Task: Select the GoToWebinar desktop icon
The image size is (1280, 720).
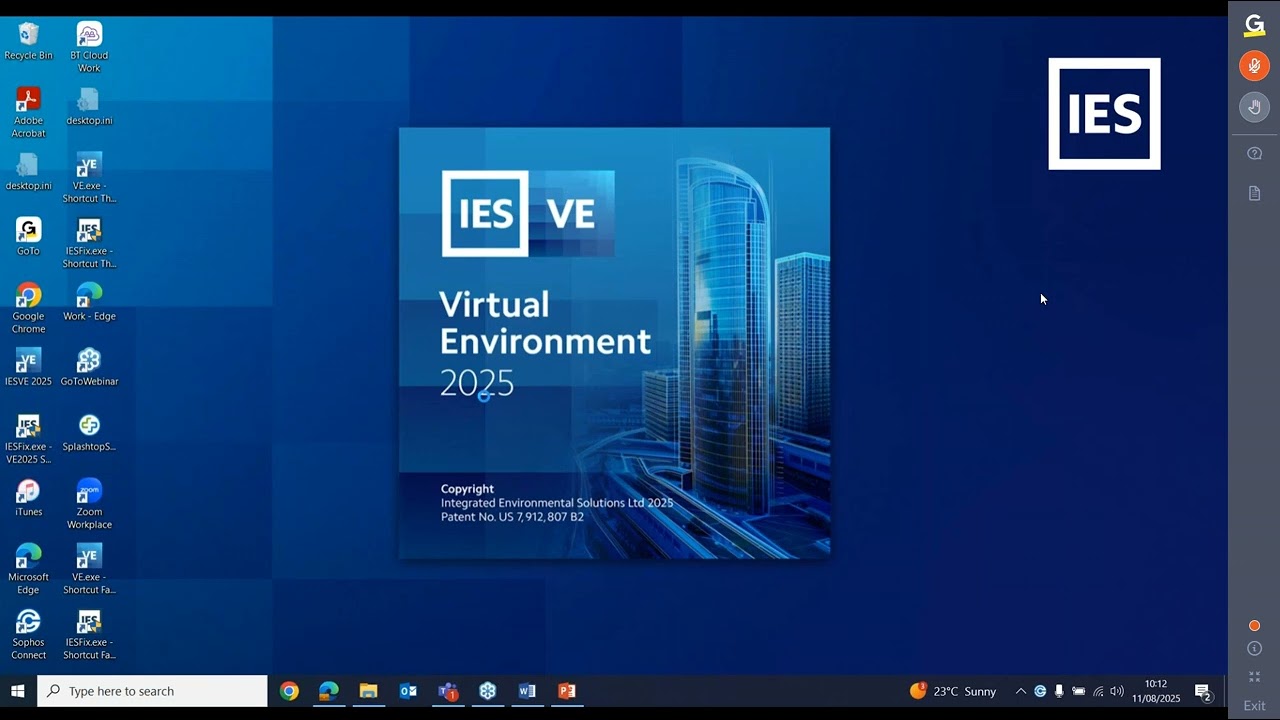Action: pos(89,367)
